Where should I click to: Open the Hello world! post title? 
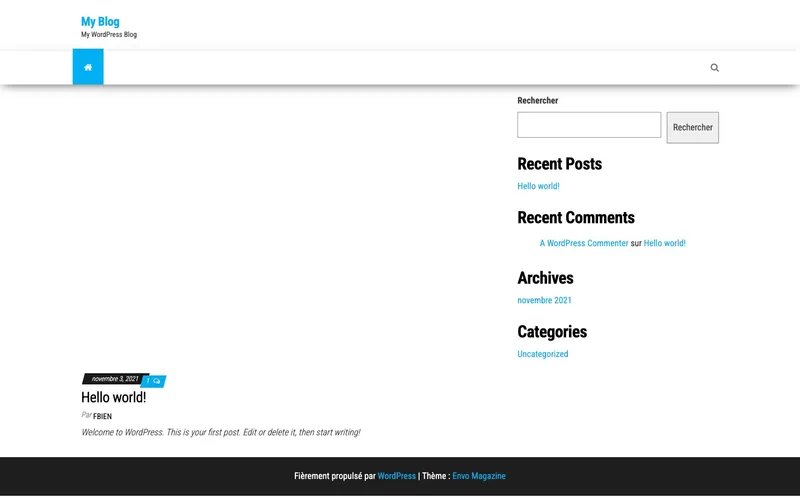click(x=113, y=397)
